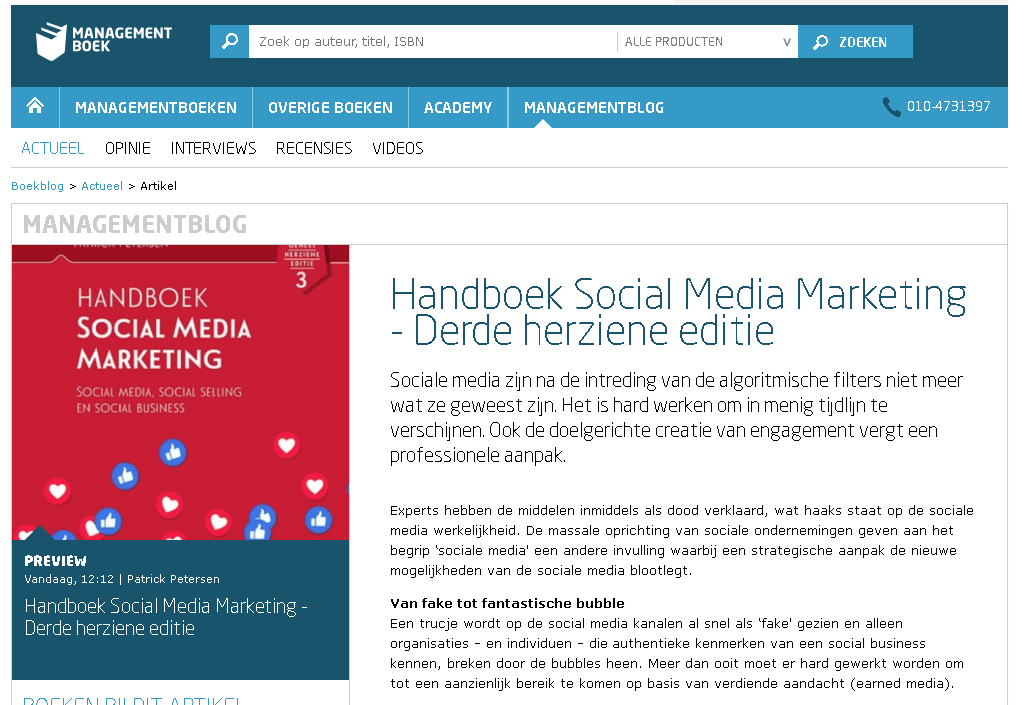Click the magnifier icon left of search field
1027x705 pixels.
[x=229, y=41]
